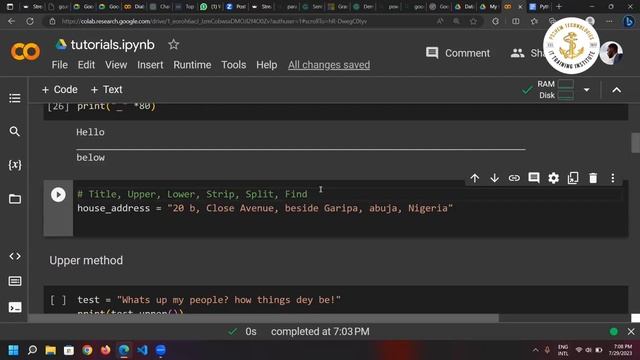This screenshot has width=640, height=360.
Task: Click the Hello output text
Action: (x=90, y=132)
